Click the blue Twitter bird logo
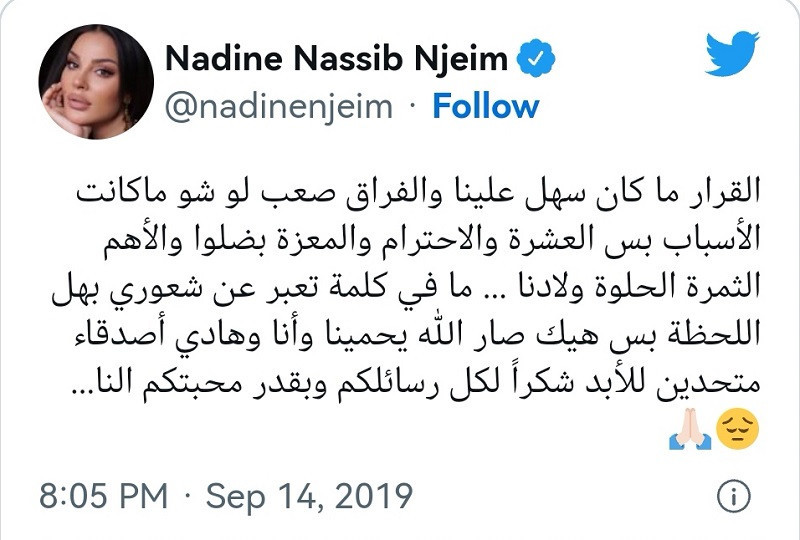Screen dimensions: 800x540 pyautogui.click(x=732, y=54)
